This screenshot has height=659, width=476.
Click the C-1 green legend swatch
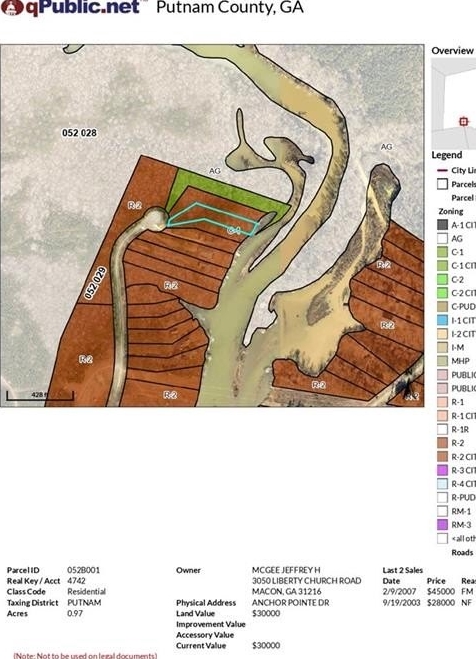(x=442, y=252)
